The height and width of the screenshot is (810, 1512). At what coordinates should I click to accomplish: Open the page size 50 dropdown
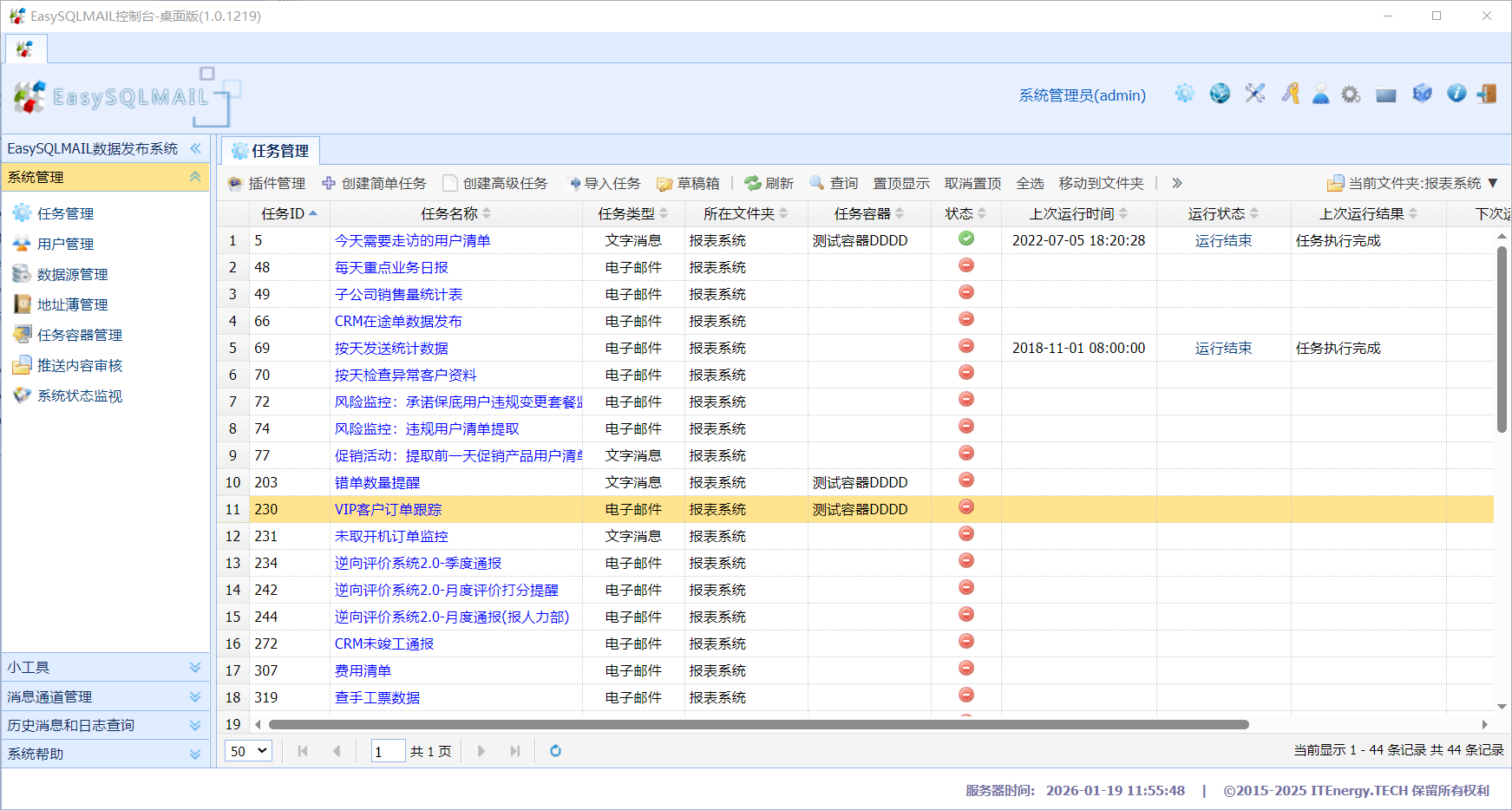click(x=249, y=751)
